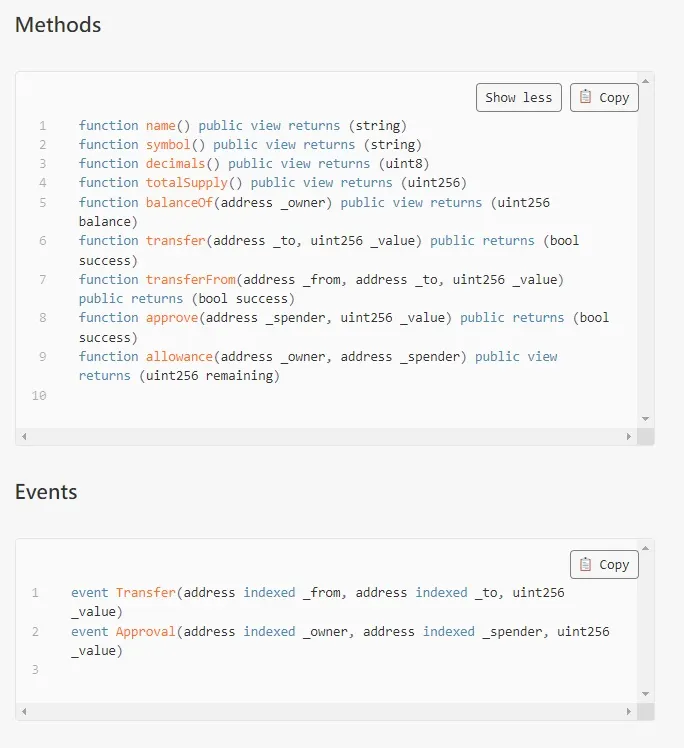Viewport: 684px width, 748px height.
Task: Click the up arrow of the Events vertical scrollbar
Action: point(645,547)
